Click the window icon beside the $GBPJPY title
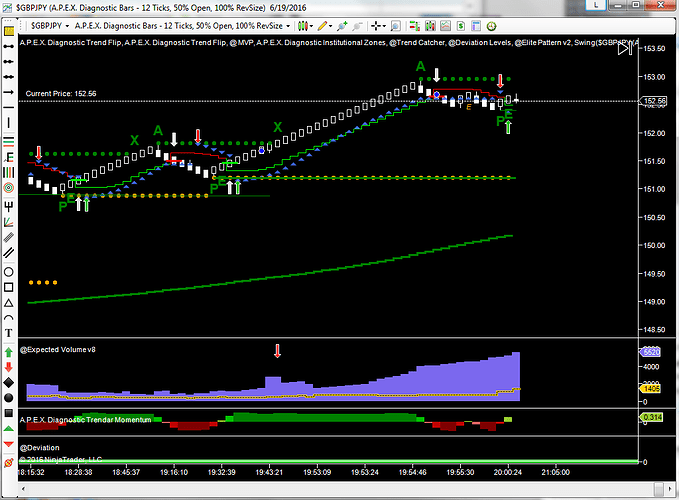This screenshot has height=500, width=679. pos(7,7)
